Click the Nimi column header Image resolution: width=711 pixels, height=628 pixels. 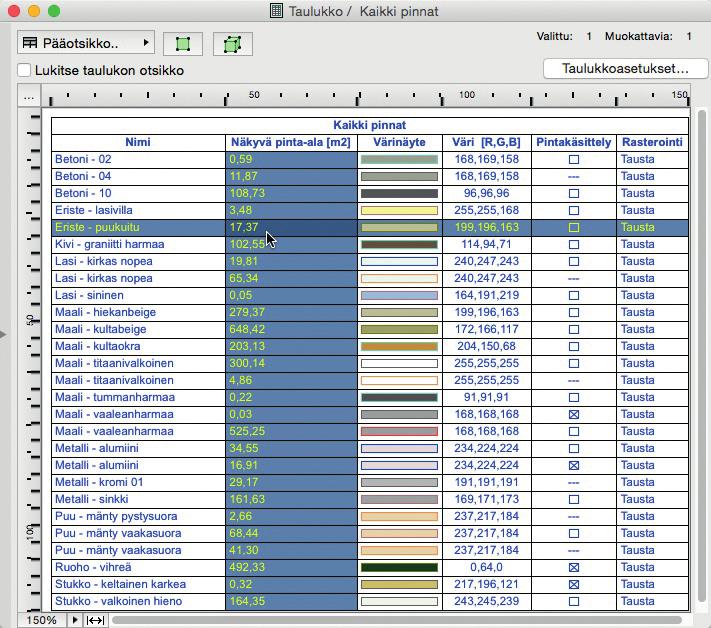tap(138, 142)
